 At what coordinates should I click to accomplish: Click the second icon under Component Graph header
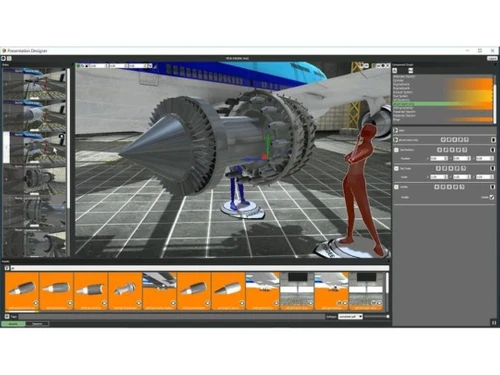coord(410,70)
